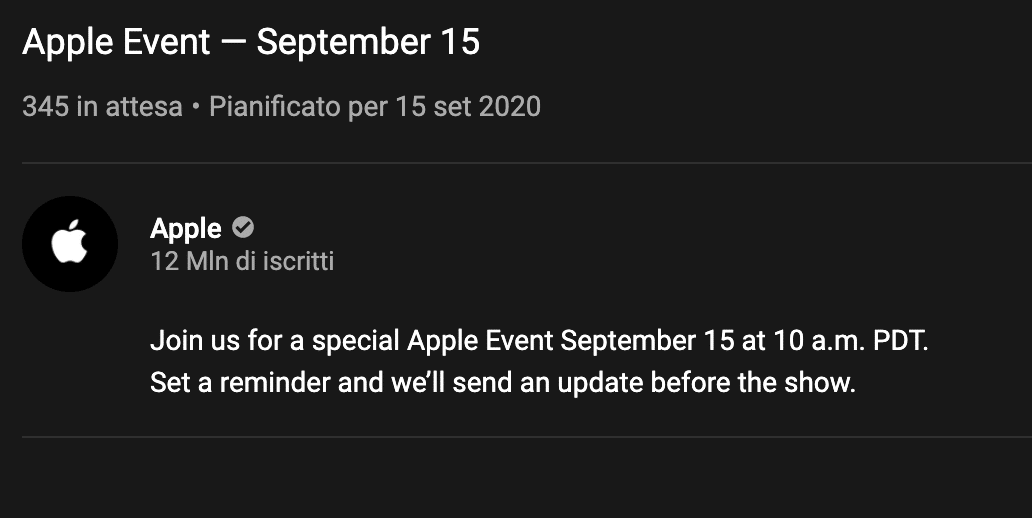Click the number 15 in the video title

(461, 42)
